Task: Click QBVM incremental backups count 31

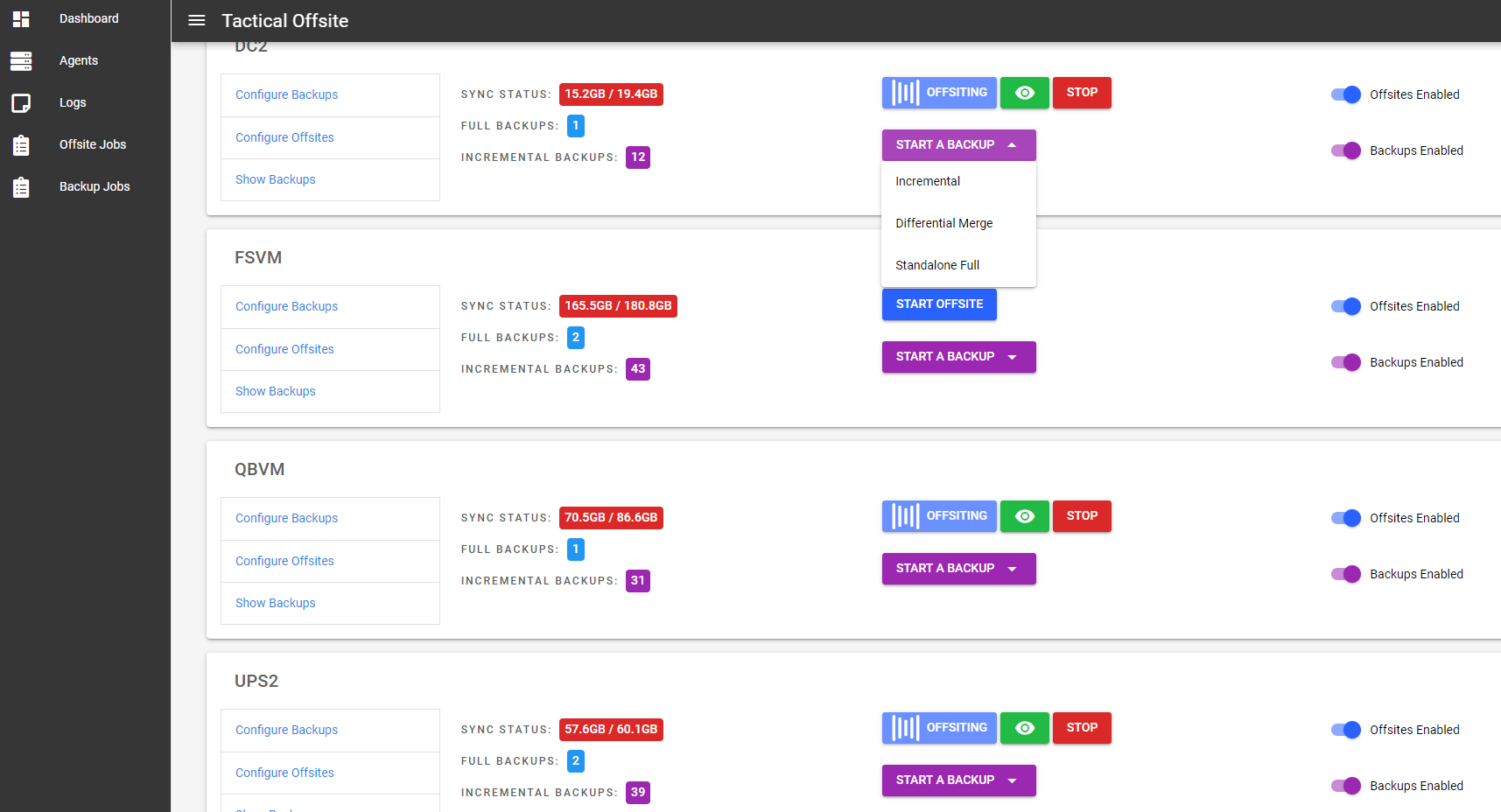Action: pos(638,581)
